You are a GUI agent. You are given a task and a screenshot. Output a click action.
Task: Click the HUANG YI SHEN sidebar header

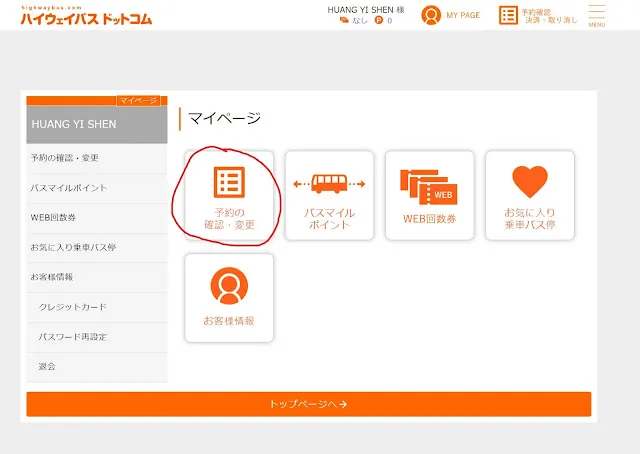click(97, 125)
